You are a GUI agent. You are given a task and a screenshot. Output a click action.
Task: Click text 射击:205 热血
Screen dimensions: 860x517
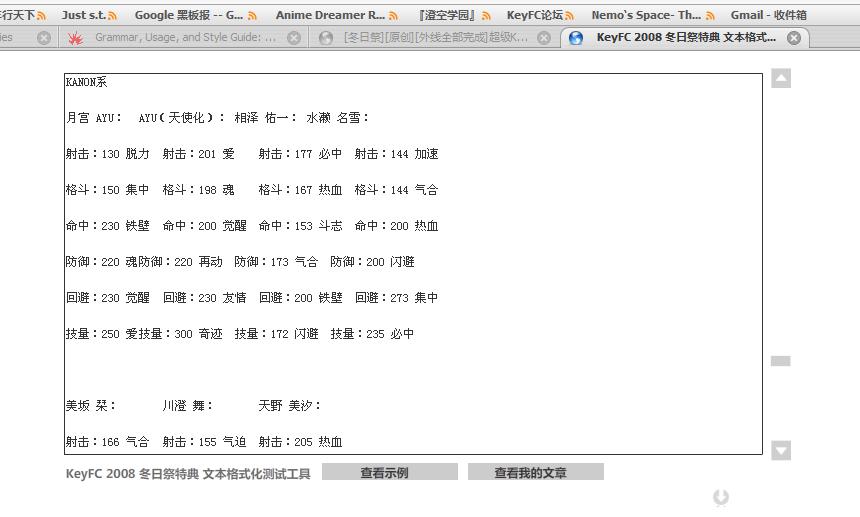click(x=301, y=442)
